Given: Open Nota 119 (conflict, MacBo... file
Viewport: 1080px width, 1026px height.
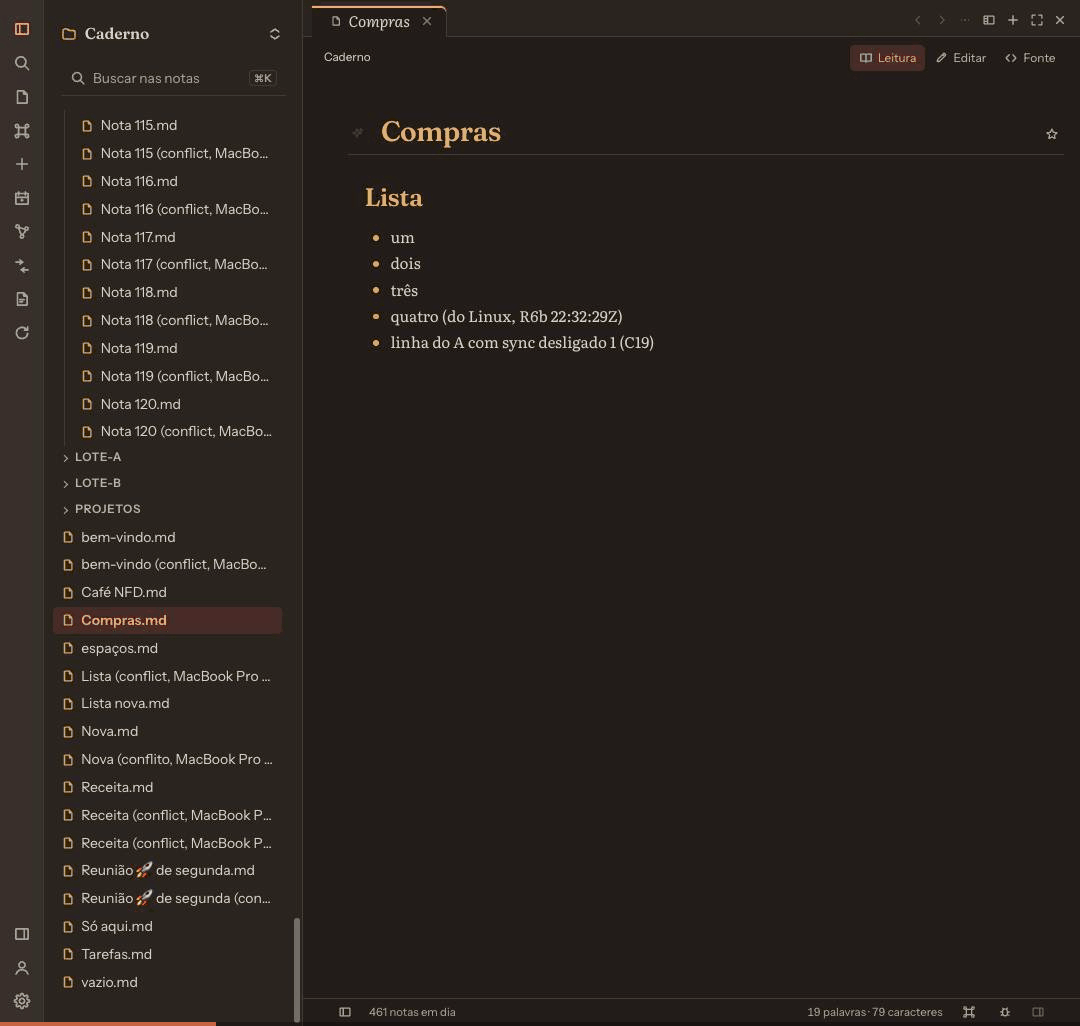Looking at the screenshot, I should click(177, 376).
